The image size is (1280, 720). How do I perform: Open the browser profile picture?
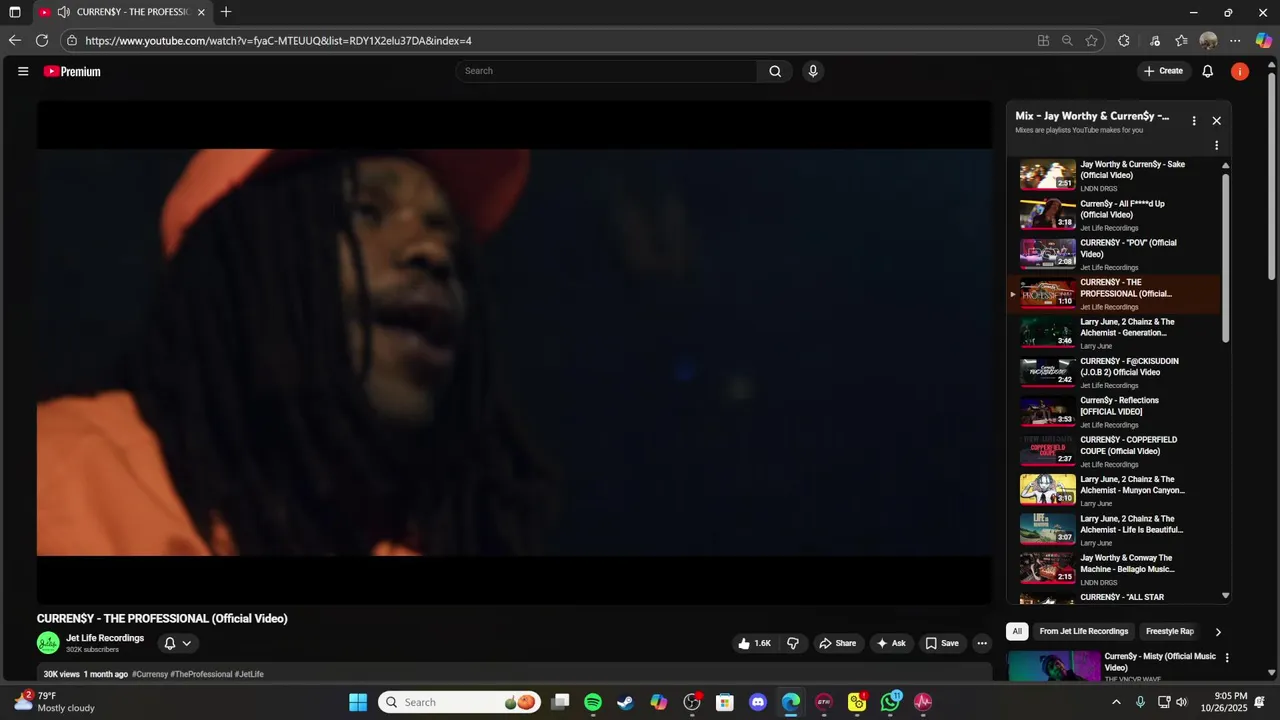pos(1208,41)
